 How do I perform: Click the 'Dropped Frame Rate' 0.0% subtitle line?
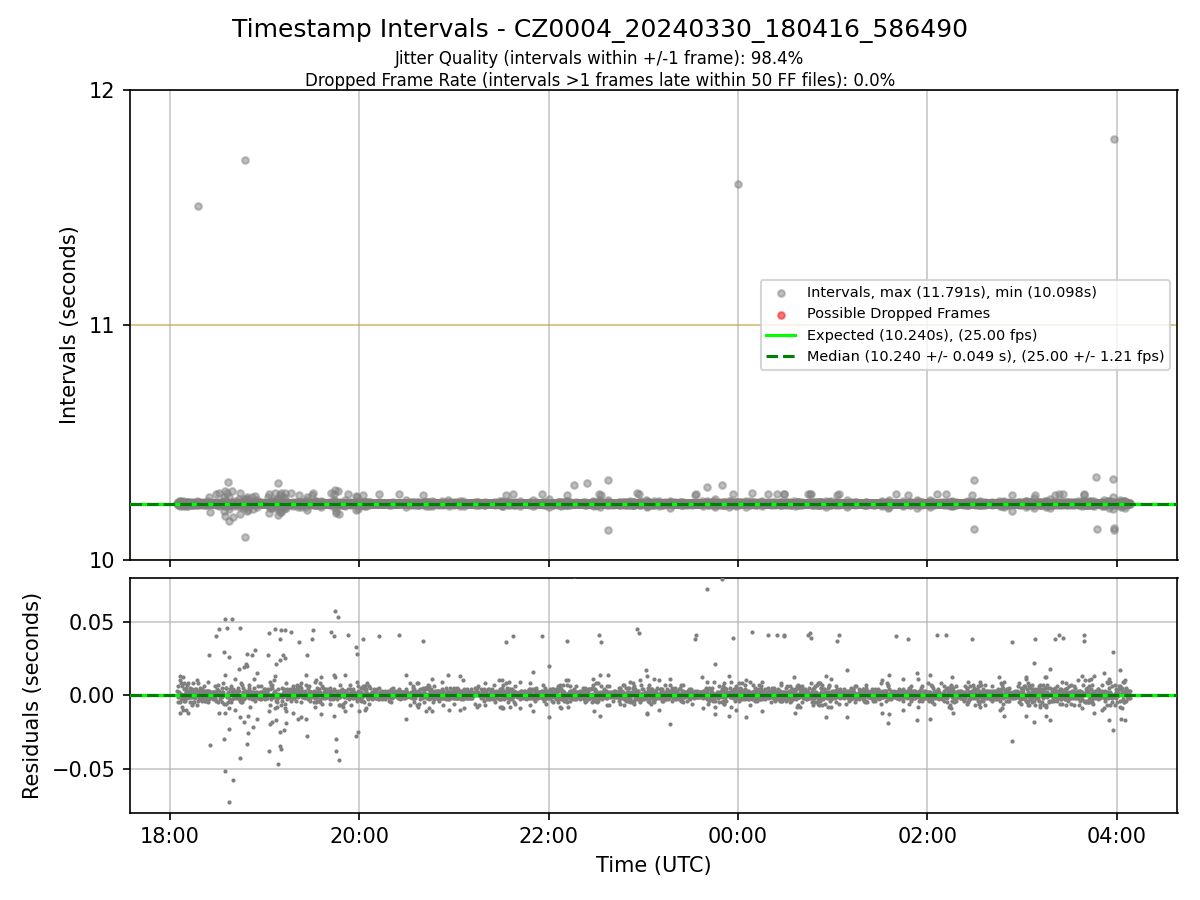click(600, 80)
